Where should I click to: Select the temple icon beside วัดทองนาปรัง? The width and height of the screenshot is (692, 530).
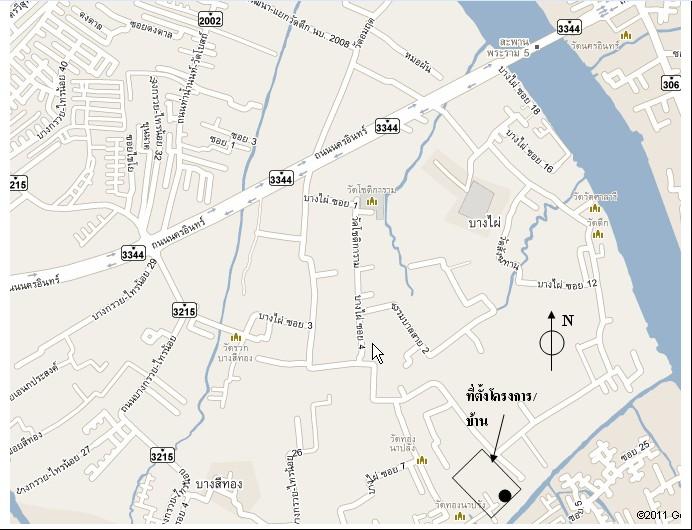pyautogui.click(x=460, y=516)
